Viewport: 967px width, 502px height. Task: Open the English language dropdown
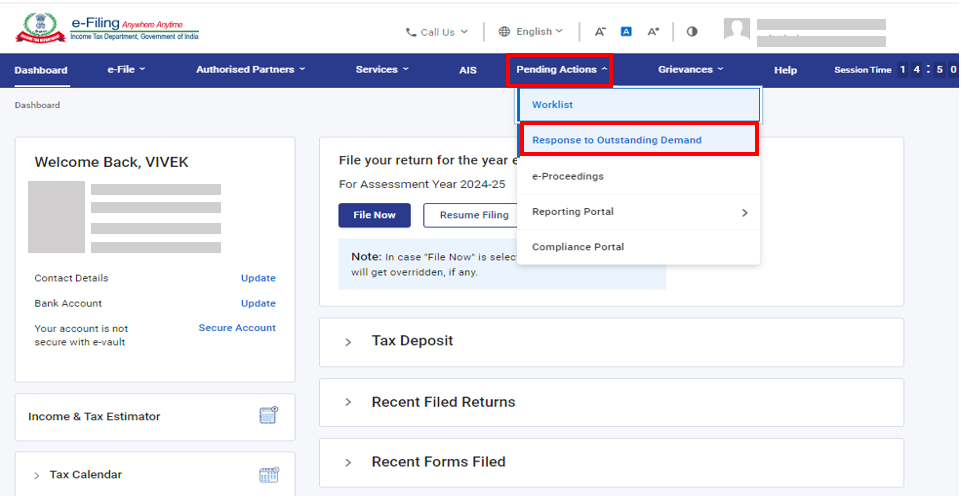coord(531,32)
